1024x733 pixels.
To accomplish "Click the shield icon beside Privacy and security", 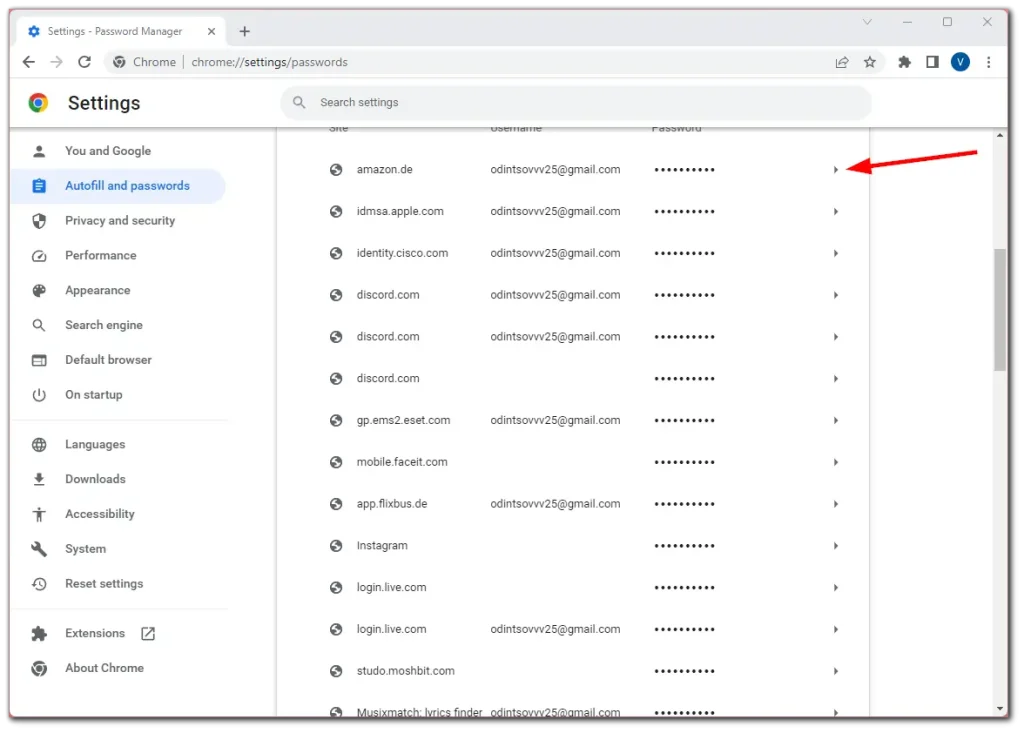I will tap(39, 221).
